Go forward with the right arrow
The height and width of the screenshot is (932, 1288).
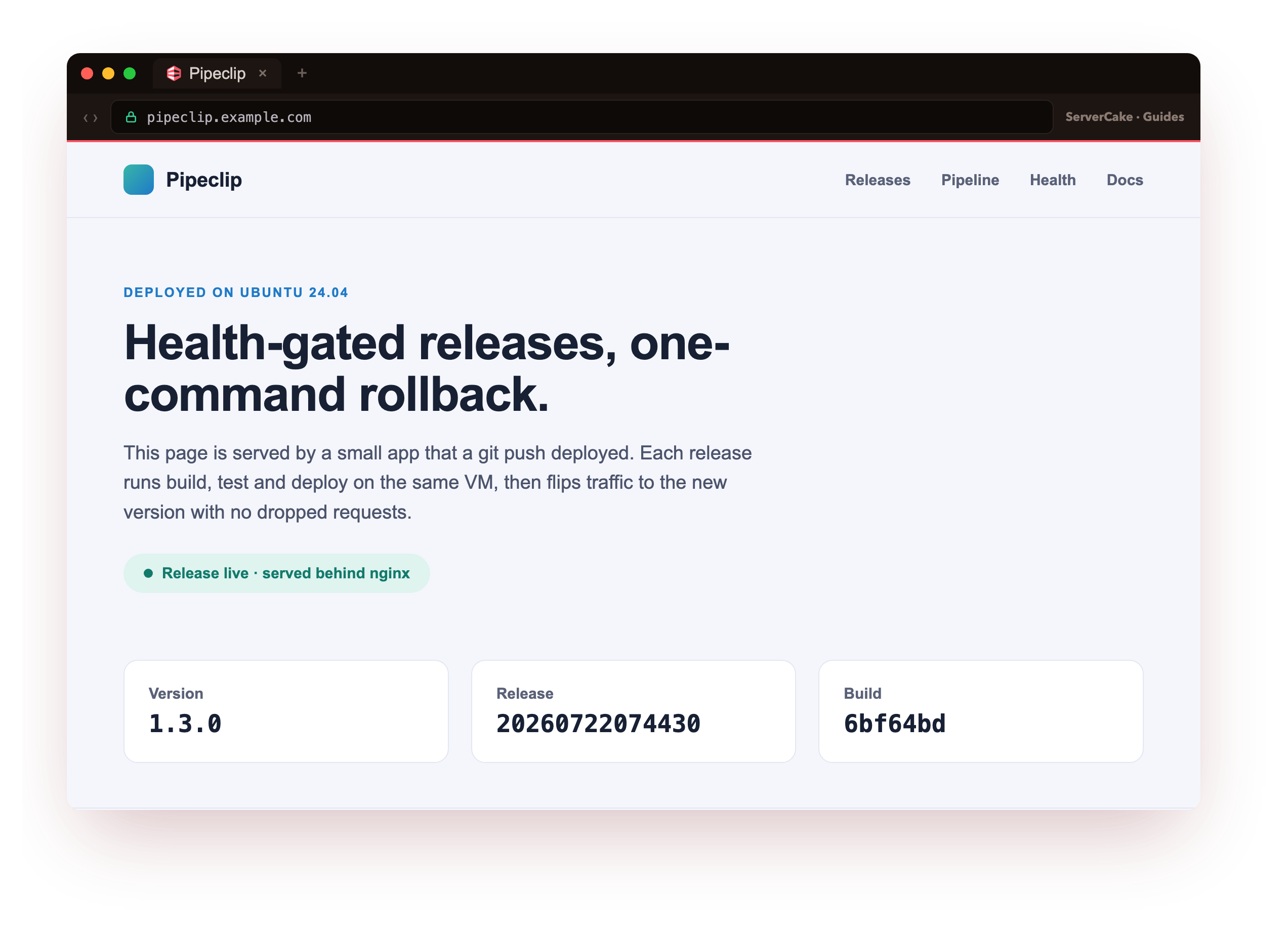point(96,118)
